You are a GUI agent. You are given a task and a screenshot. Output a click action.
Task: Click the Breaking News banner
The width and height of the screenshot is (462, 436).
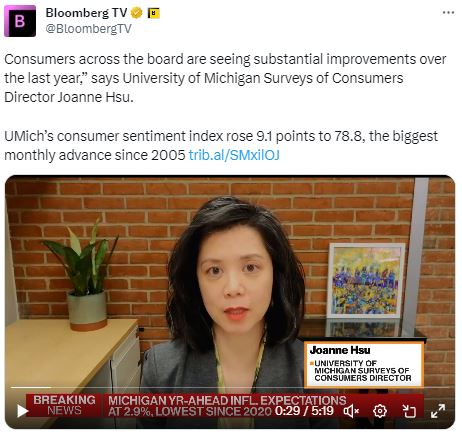coord(64,405)
